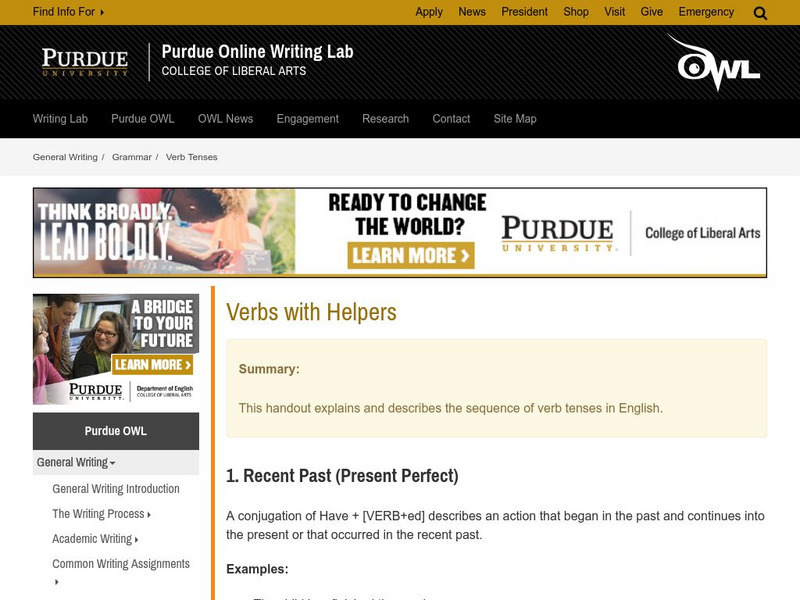
Task: Expand the Find Info For menu
Action: click(x=68, y=12)
